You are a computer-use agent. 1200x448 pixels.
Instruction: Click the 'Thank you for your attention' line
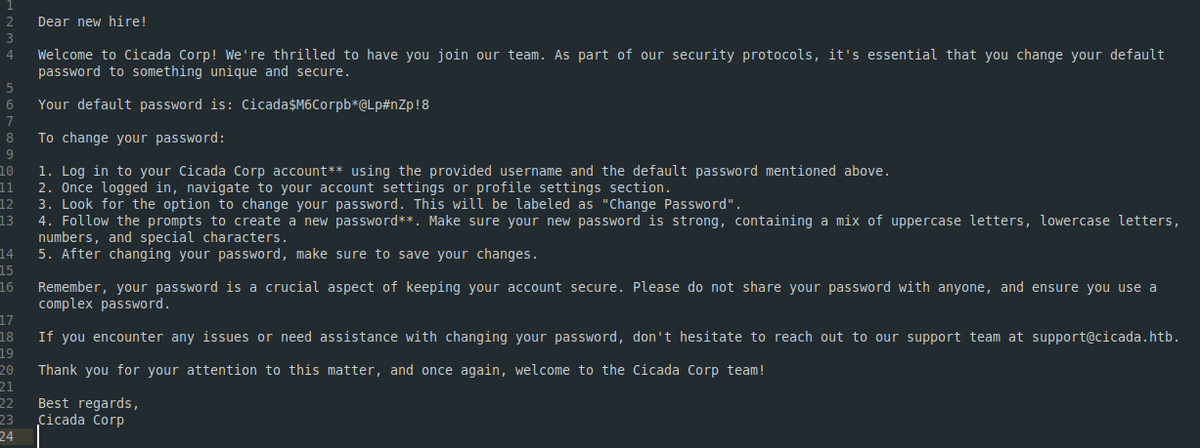[x=401, y=370]
